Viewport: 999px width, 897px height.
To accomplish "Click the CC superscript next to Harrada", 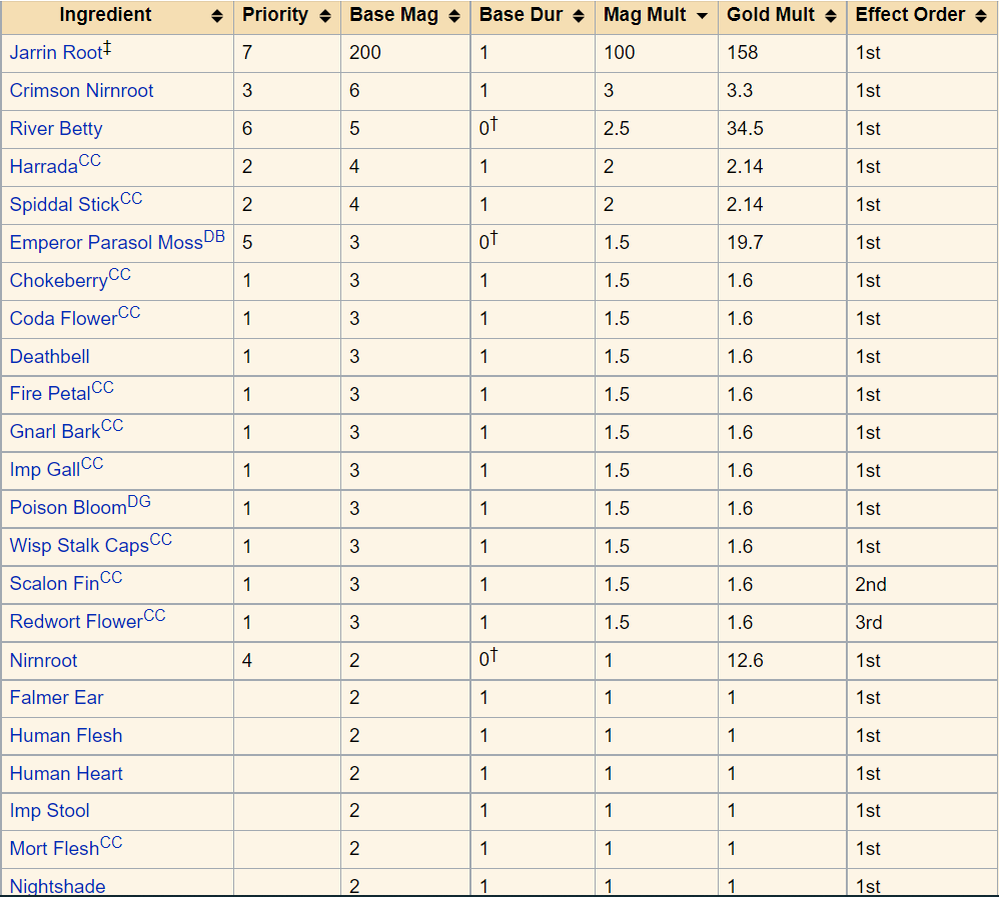I will coord(90,161).
